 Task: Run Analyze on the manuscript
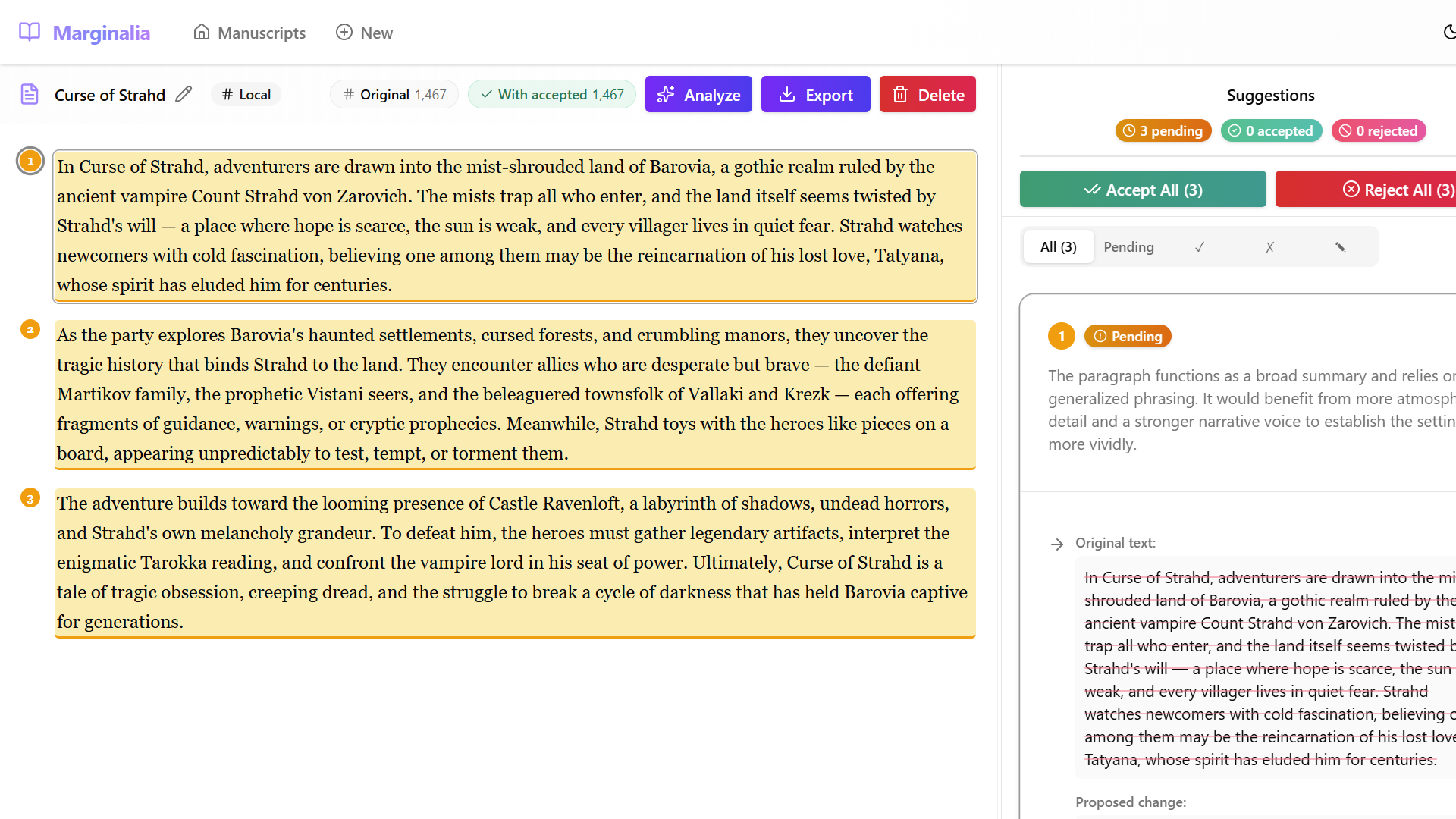click(698, 94)
